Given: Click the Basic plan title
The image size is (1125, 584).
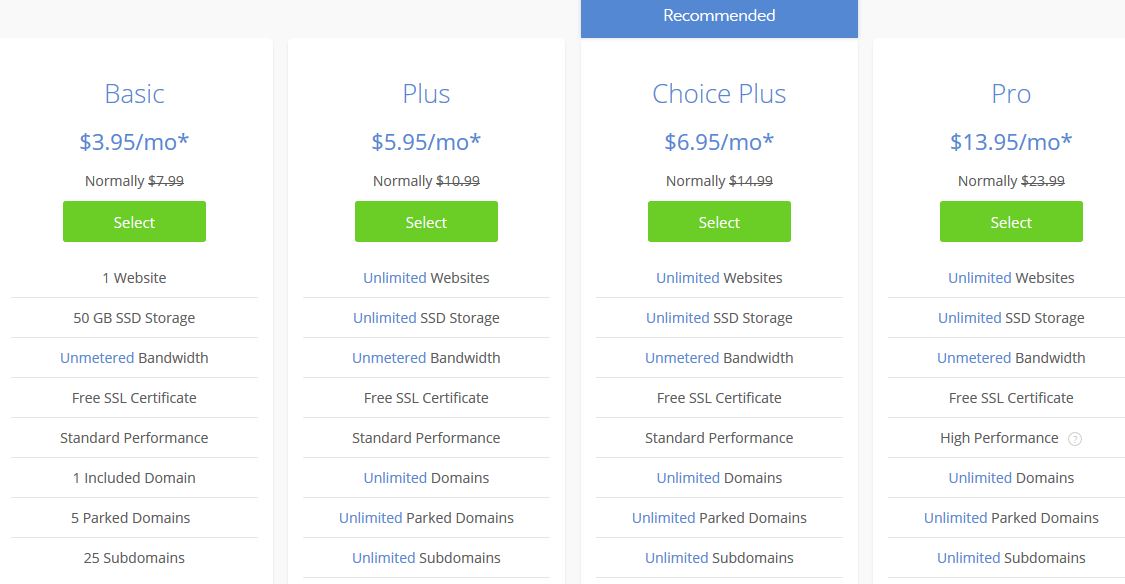Looking at the screenshot, I should 134,94.
